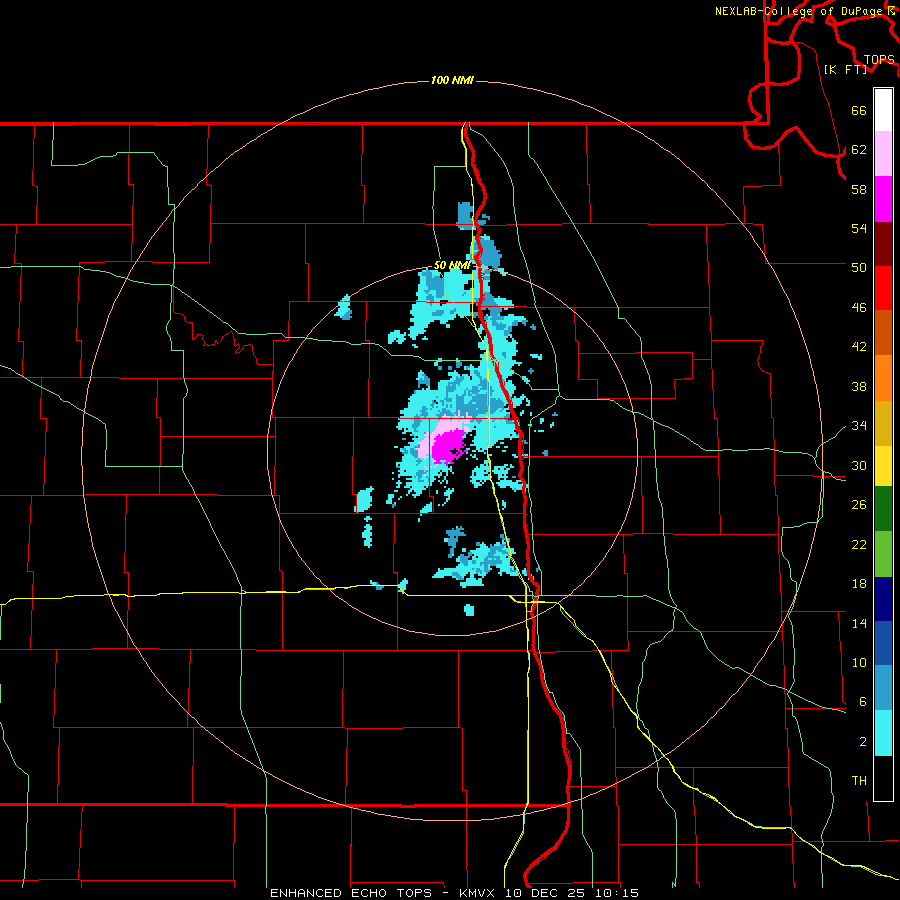
Task: Click the magenta legend swatch
Action: pyautogui.click(x=883, y=199)
